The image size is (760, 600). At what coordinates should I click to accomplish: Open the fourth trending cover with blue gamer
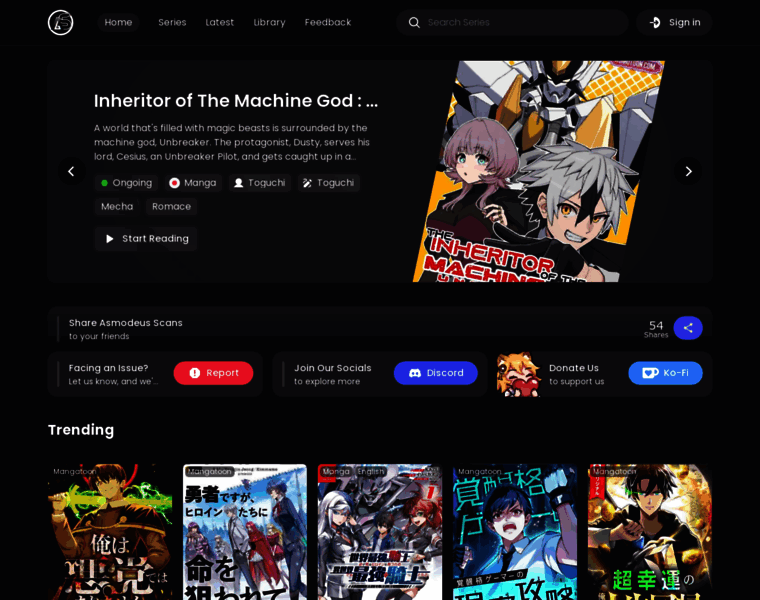point(515,532)
